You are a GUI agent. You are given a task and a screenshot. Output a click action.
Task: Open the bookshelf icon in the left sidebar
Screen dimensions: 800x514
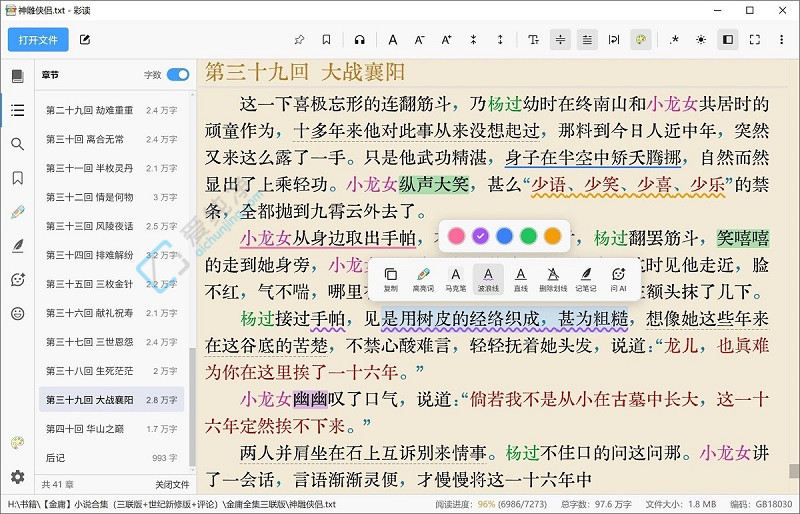[17, 76]
